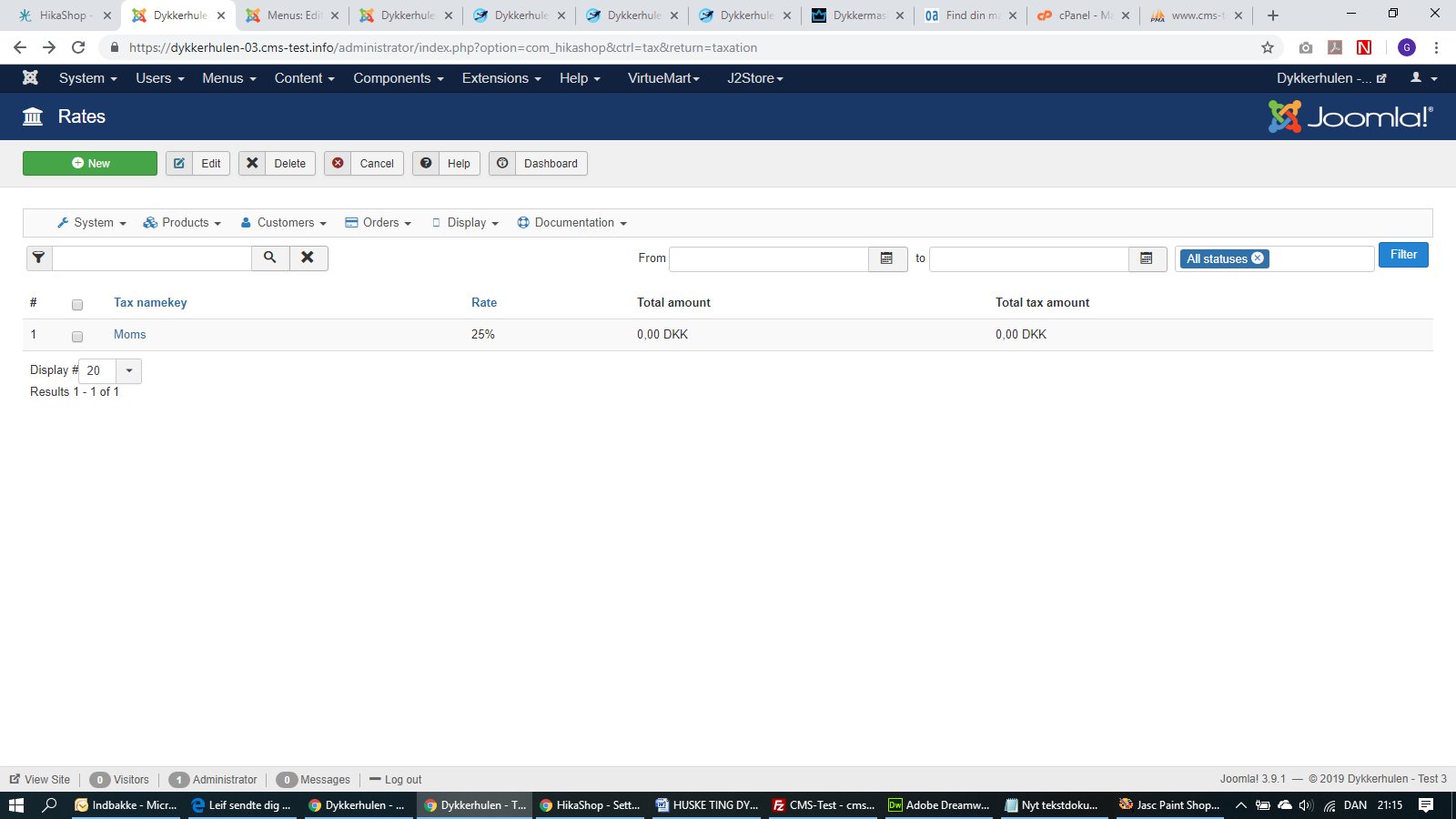Open the Dykkerhulen site name link

[x=1331, y=78]
